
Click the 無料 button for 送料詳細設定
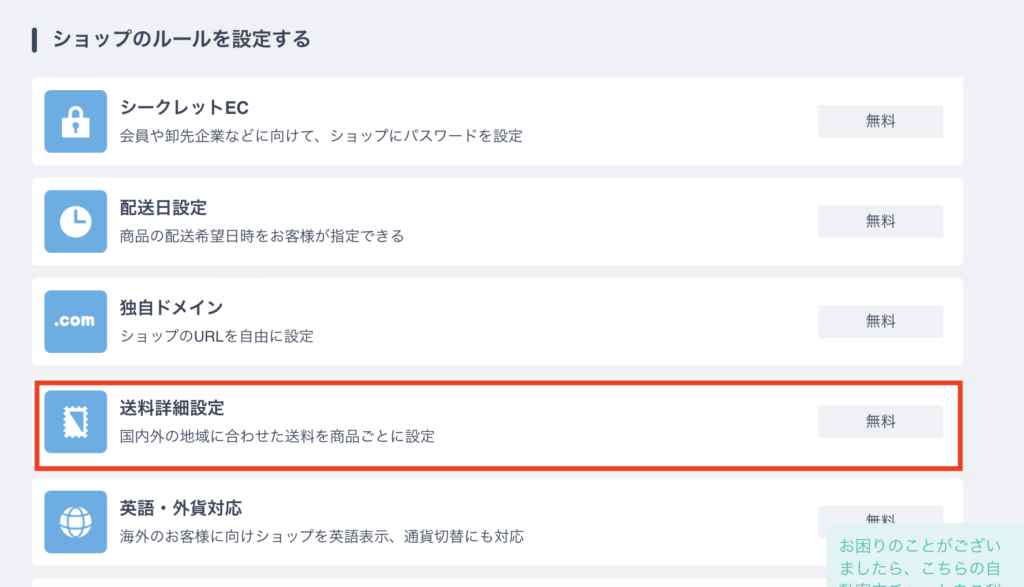coord(880,422)
